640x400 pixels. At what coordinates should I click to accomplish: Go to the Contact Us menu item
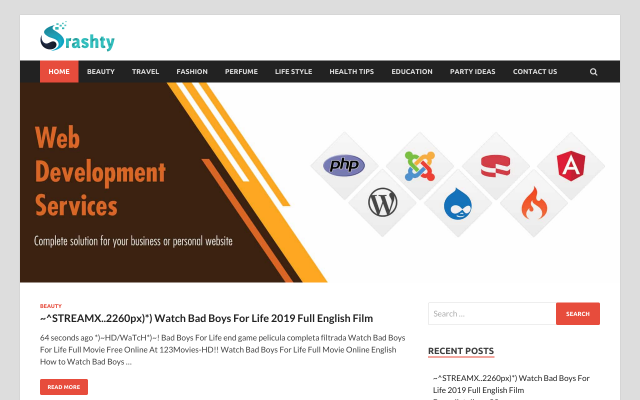[535, 71]
